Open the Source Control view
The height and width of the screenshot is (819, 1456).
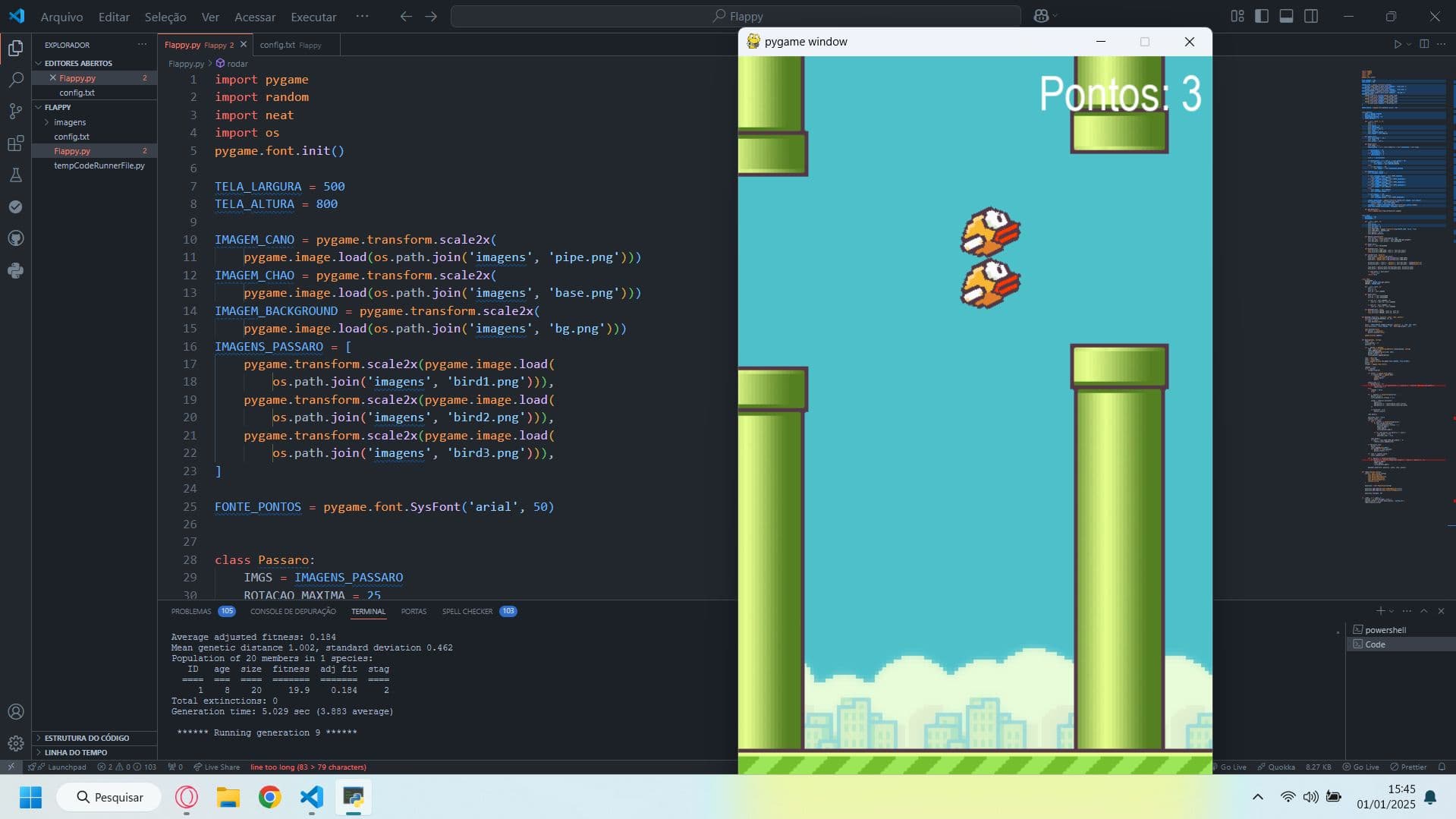pyautogui.click(x=15, y=112)
